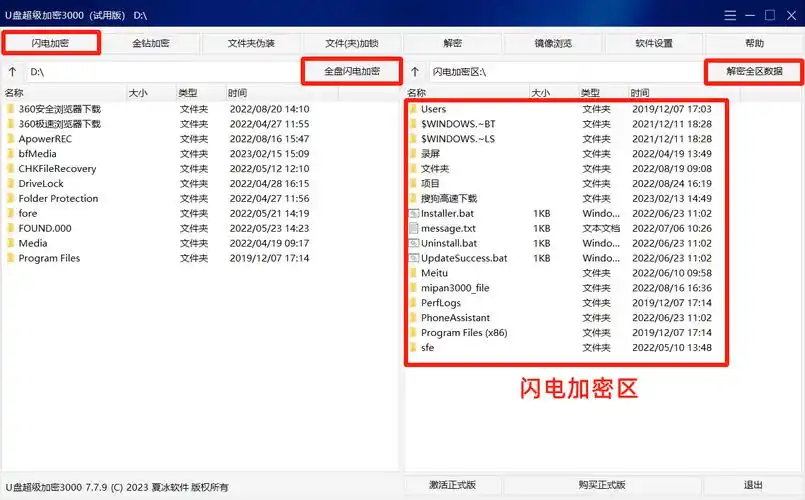The height and width of the screenshot is (500, 805).
Task: Select the Users folder icon in right pane
Action: pyautogui.click(x=413, y=109)
